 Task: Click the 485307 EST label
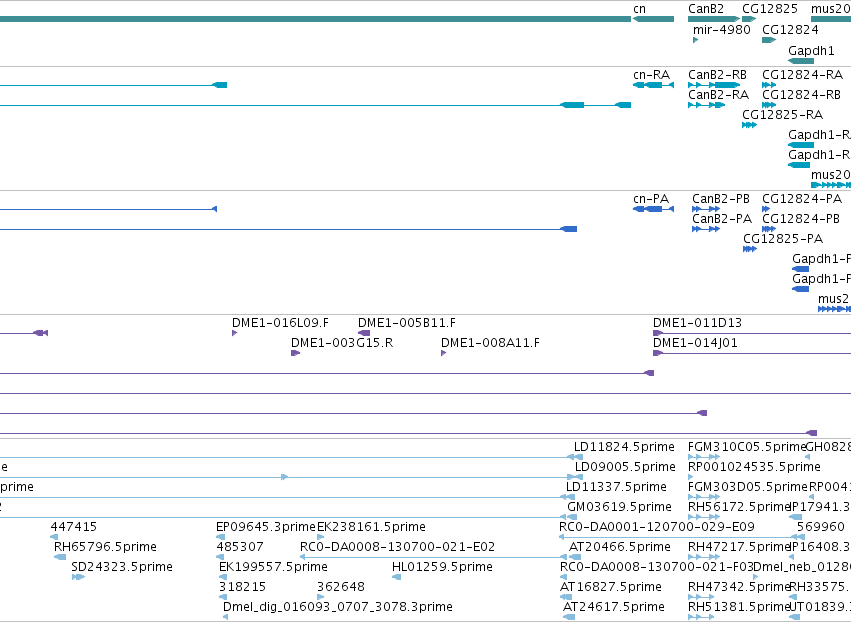(240, 547)
